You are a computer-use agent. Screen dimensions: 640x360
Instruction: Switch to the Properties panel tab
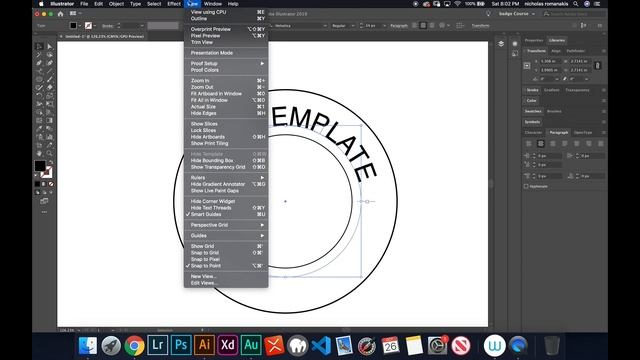pos(534,40)
